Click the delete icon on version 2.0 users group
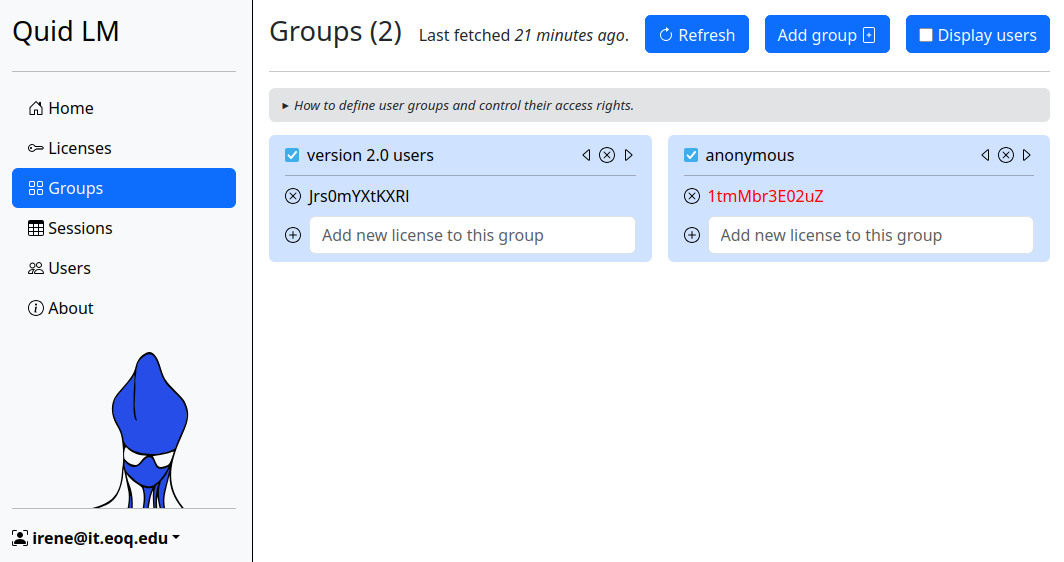The height and width of the screenshot is (562, 1064). 607,155
